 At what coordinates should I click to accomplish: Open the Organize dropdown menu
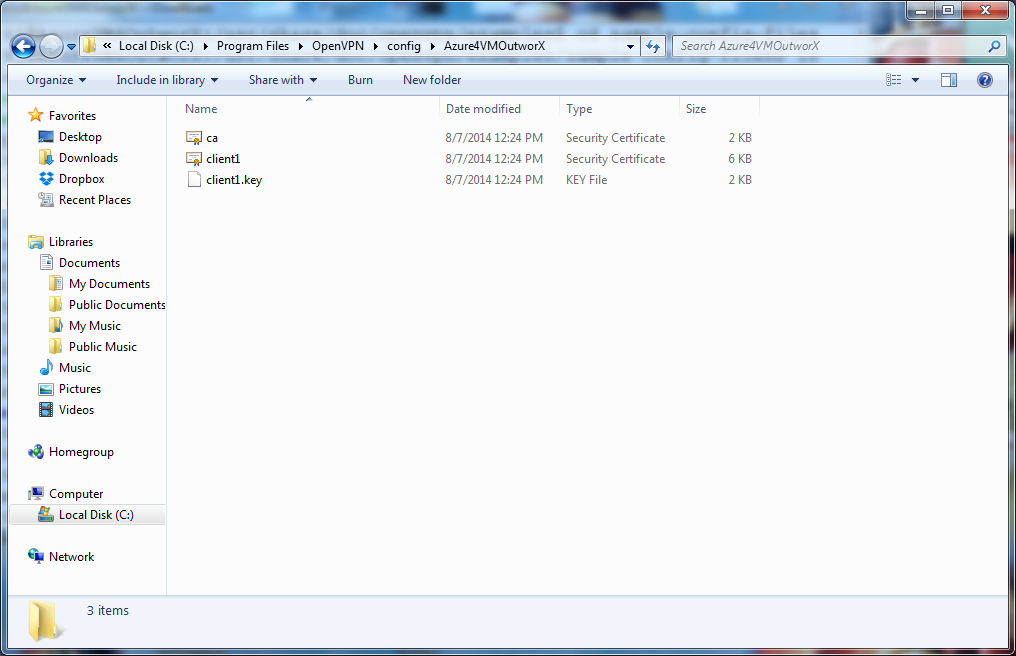tap(56, 80)
